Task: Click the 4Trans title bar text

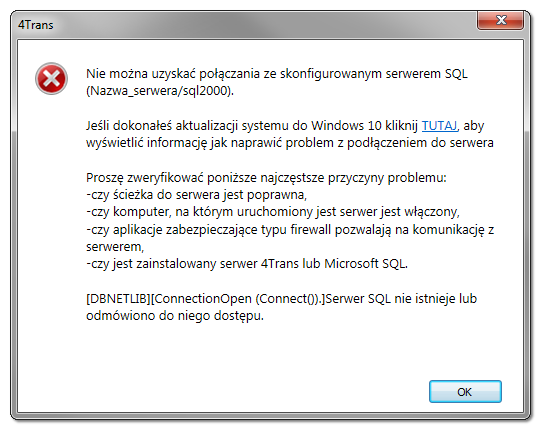Action: point(36,25)
